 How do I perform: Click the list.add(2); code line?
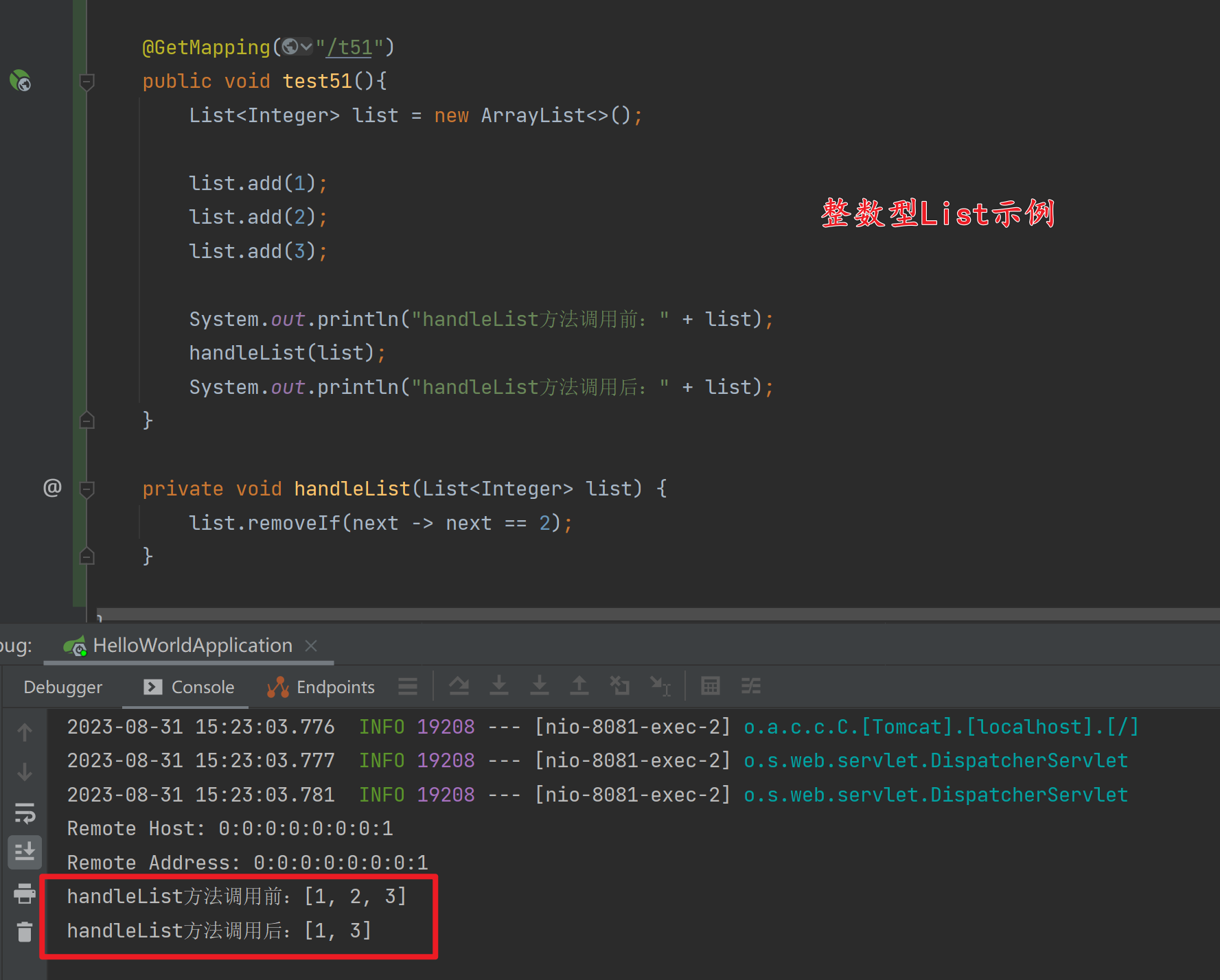click(258, 217)
